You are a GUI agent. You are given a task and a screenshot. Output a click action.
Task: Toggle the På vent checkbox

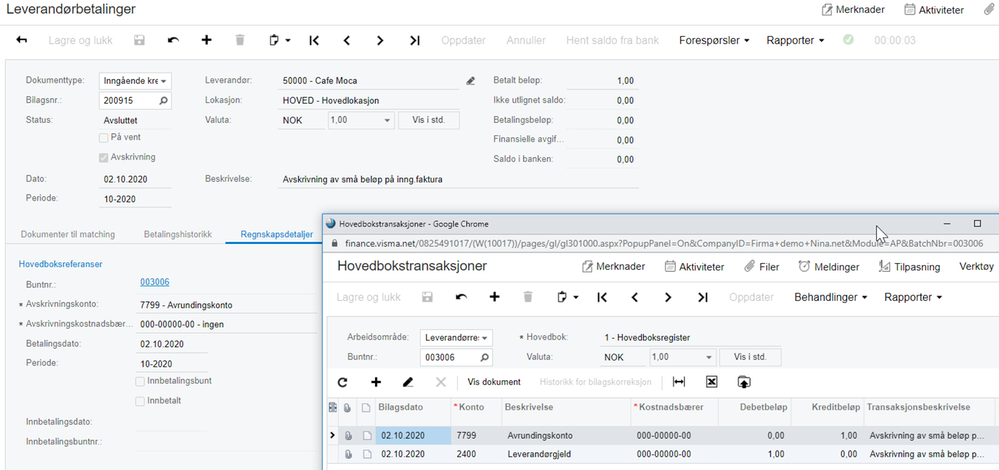(x=104, y=138)
